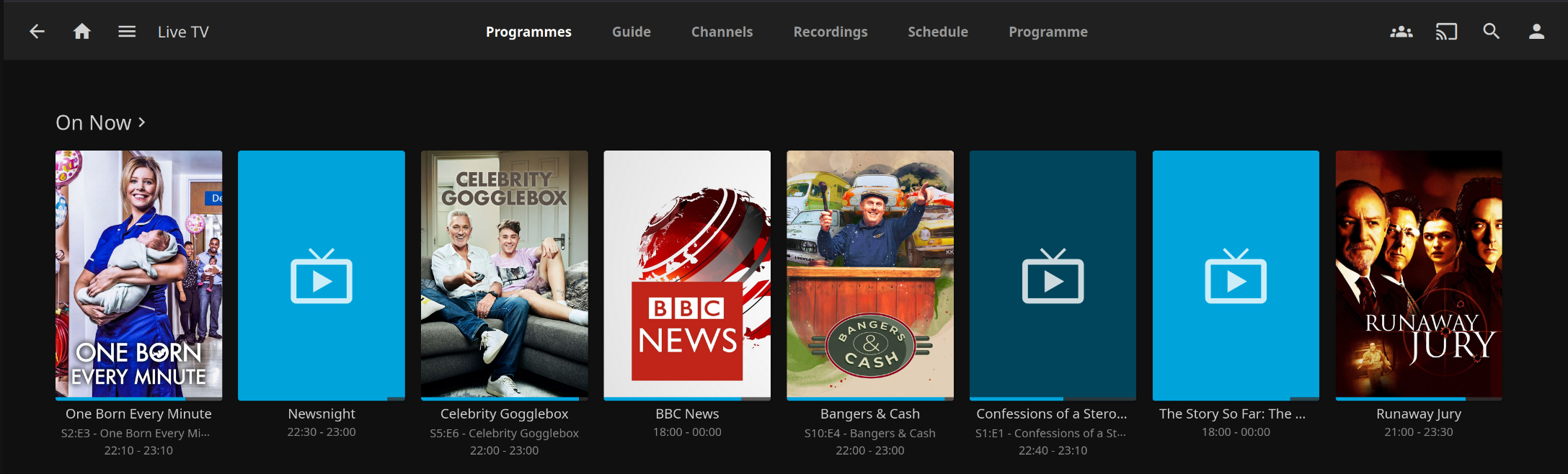Click the cast to device icon
This screenshot has width=1568, height=474.
point(1446,32)
